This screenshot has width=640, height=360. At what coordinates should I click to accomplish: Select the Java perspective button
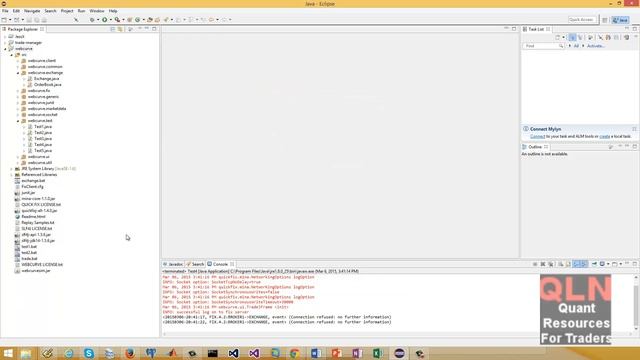[x=620, y=20]
